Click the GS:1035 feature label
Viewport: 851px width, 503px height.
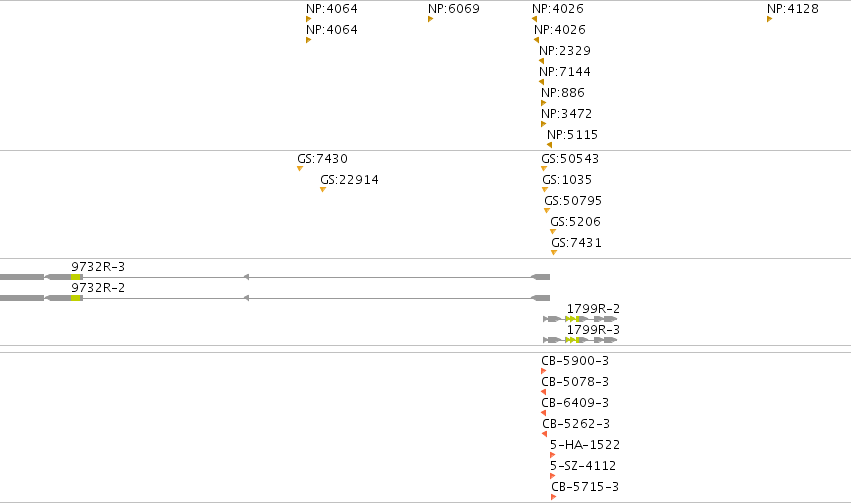567,180
